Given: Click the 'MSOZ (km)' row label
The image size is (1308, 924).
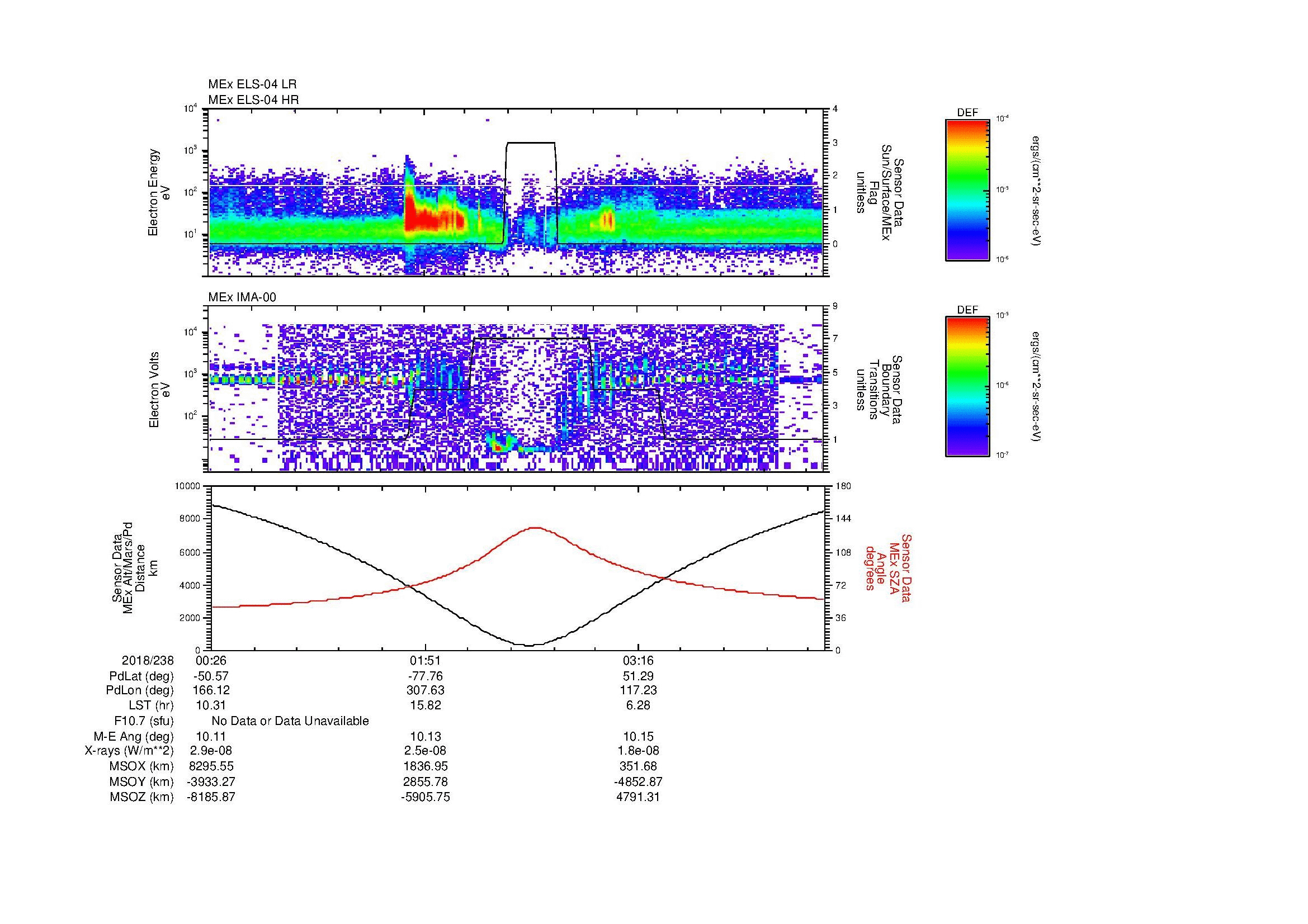Looking at the screenshot, I should [143, 797].
